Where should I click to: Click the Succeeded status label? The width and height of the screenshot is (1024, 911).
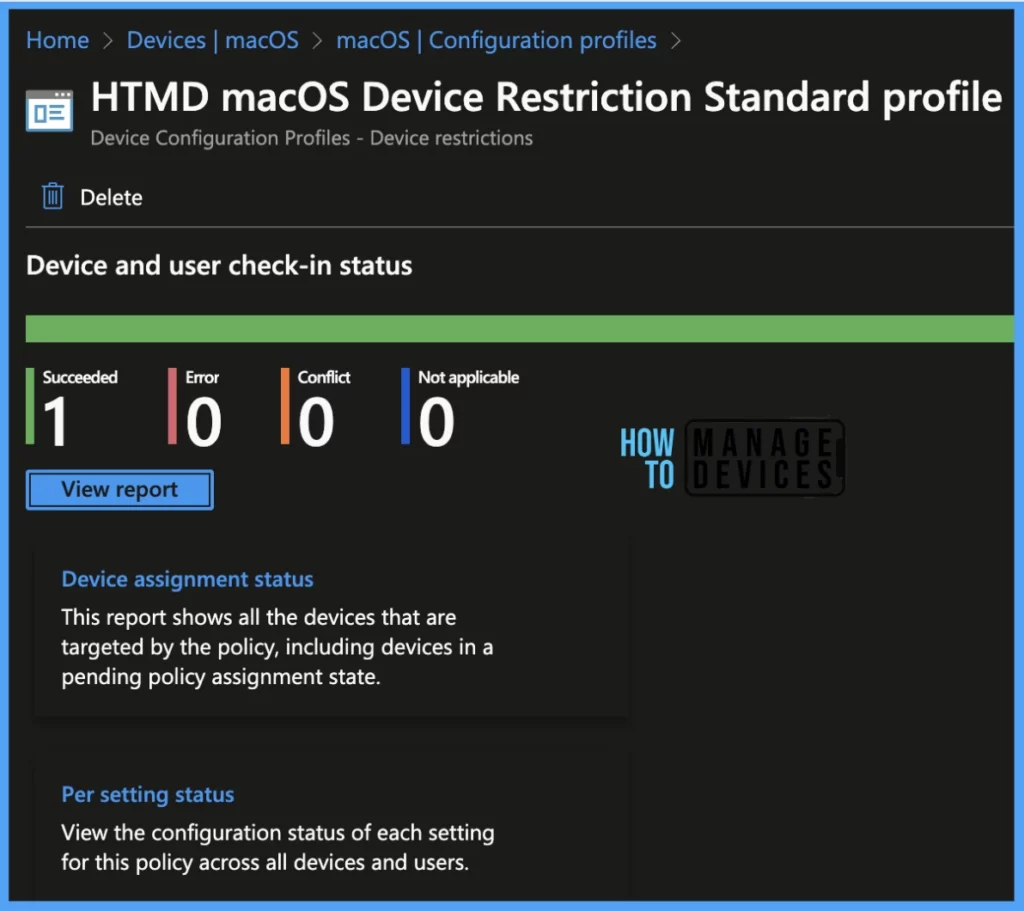tap(80, 377)
